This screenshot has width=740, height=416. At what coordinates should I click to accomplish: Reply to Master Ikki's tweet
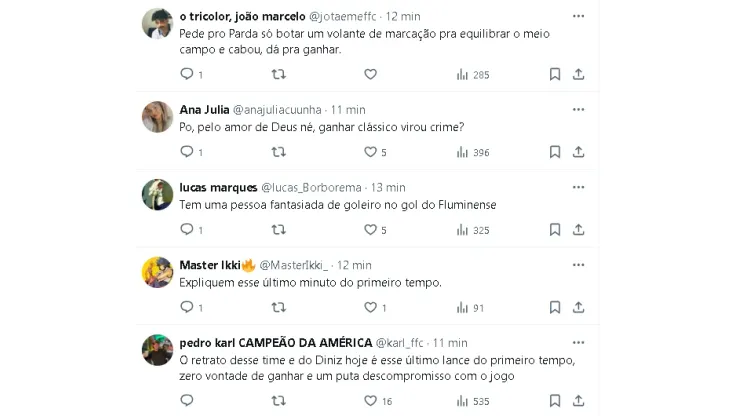[186, 308]
